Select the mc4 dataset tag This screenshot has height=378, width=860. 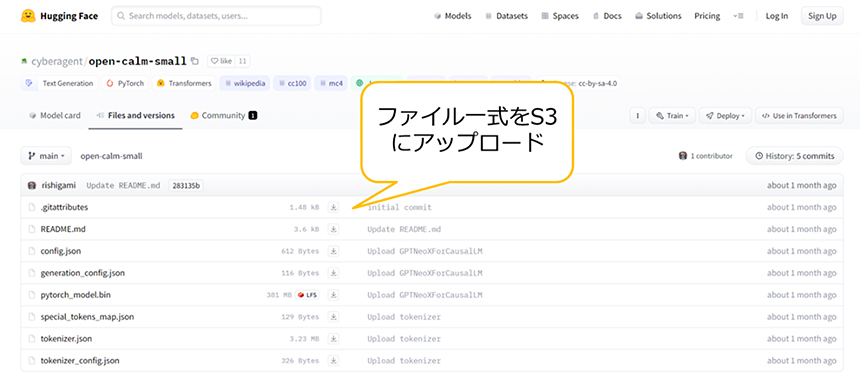click(331, 83)
